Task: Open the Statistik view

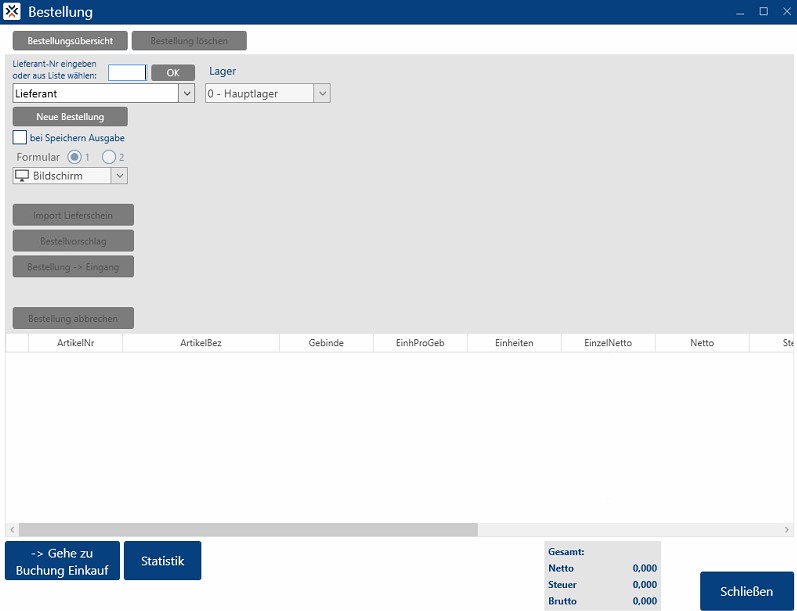Action: point(162,561)
